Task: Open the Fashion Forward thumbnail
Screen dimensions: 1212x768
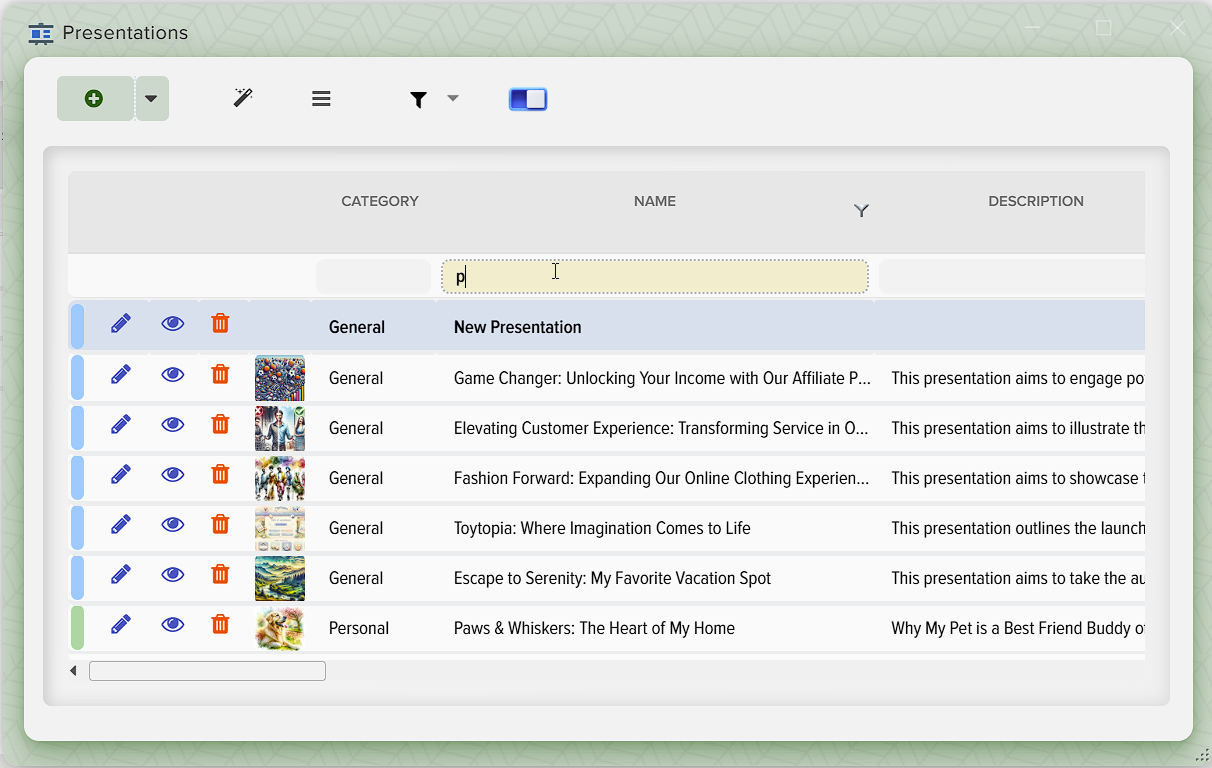Action: 280,478
